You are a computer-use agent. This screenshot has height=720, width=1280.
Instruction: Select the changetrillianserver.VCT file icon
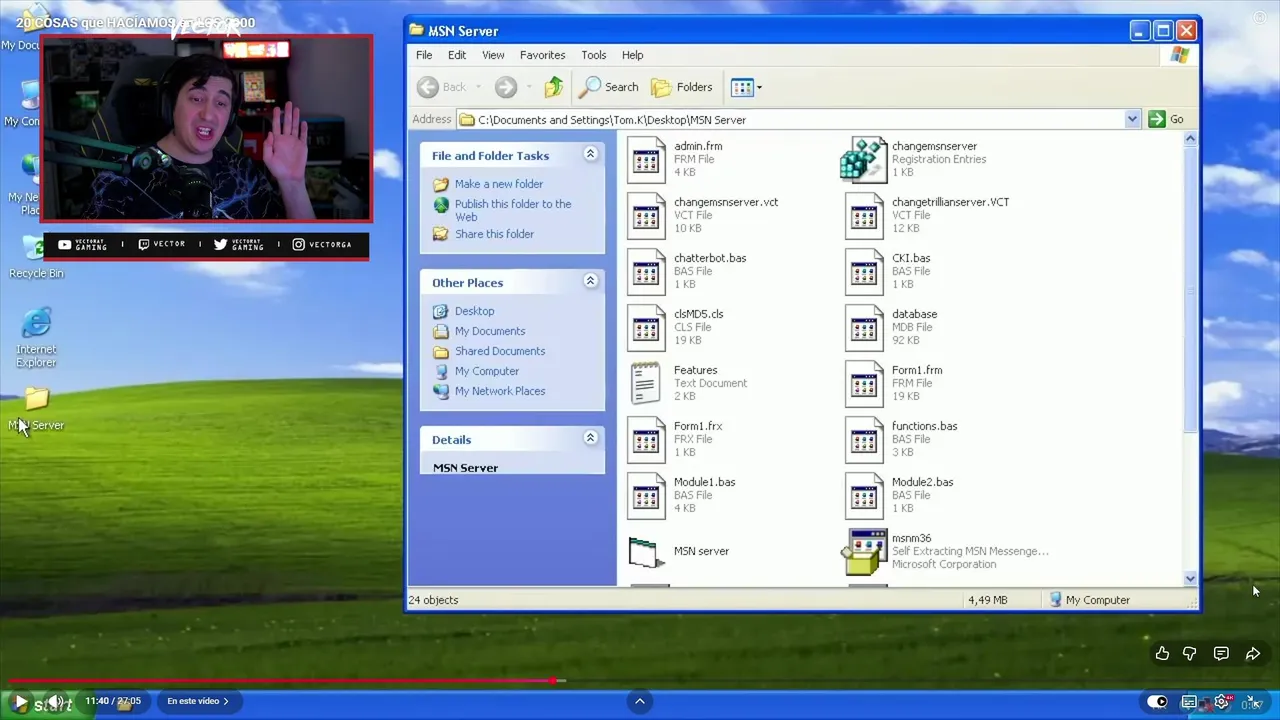coord(864,216)
